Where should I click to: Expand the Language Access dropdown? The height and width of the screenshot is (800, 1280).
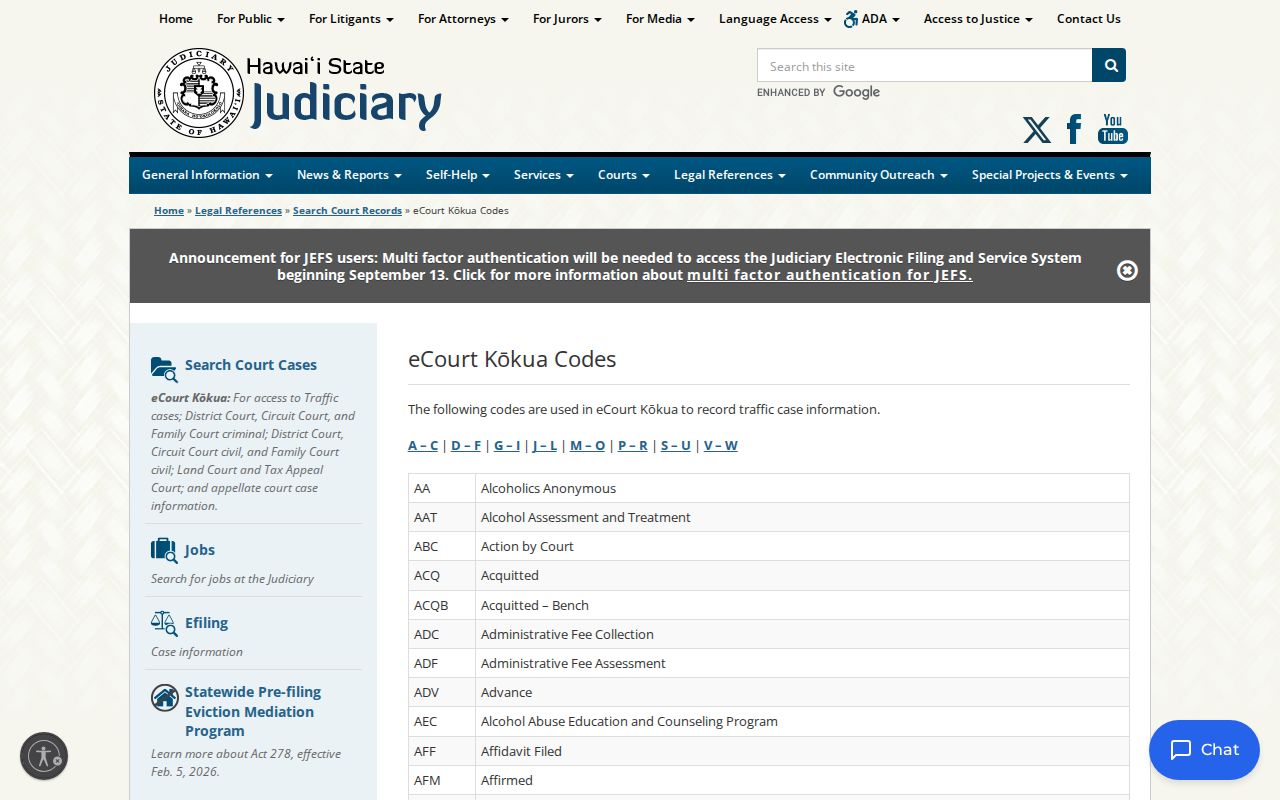(x=775, y=19)
